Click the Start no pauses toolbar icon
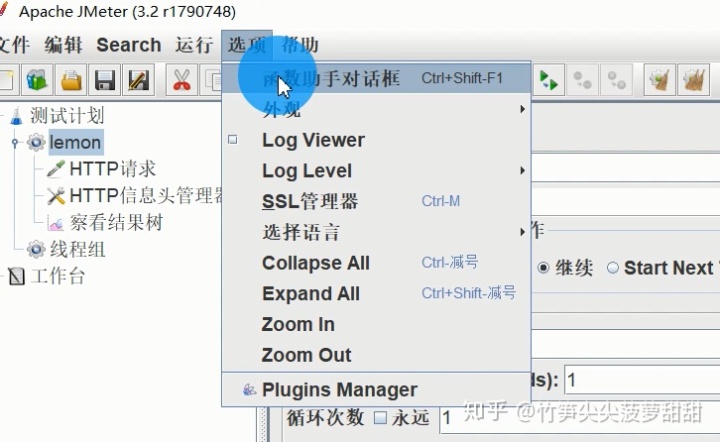The height and width of the screenshot is (442, 720). (548, 80)
